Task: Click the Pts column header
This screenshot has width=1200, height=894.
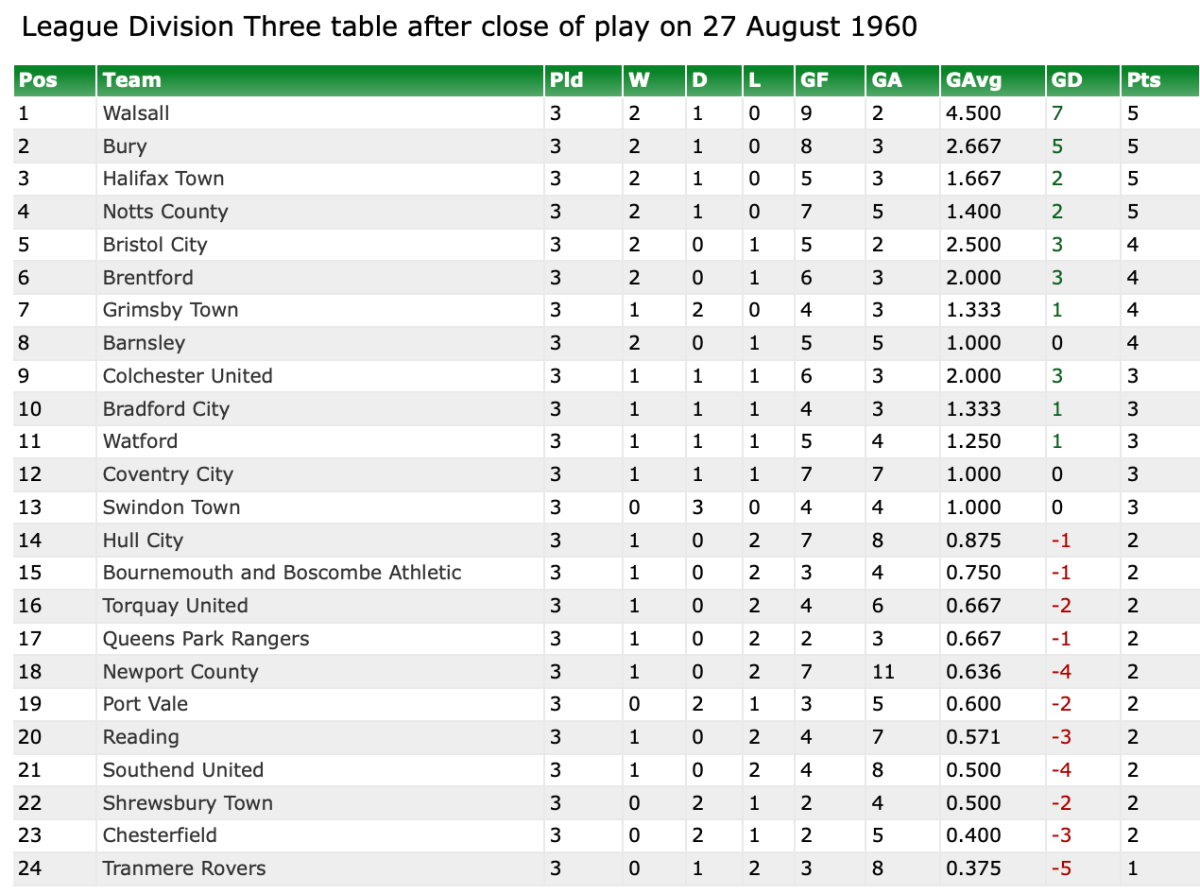Action: click(x=1143, y=80)
